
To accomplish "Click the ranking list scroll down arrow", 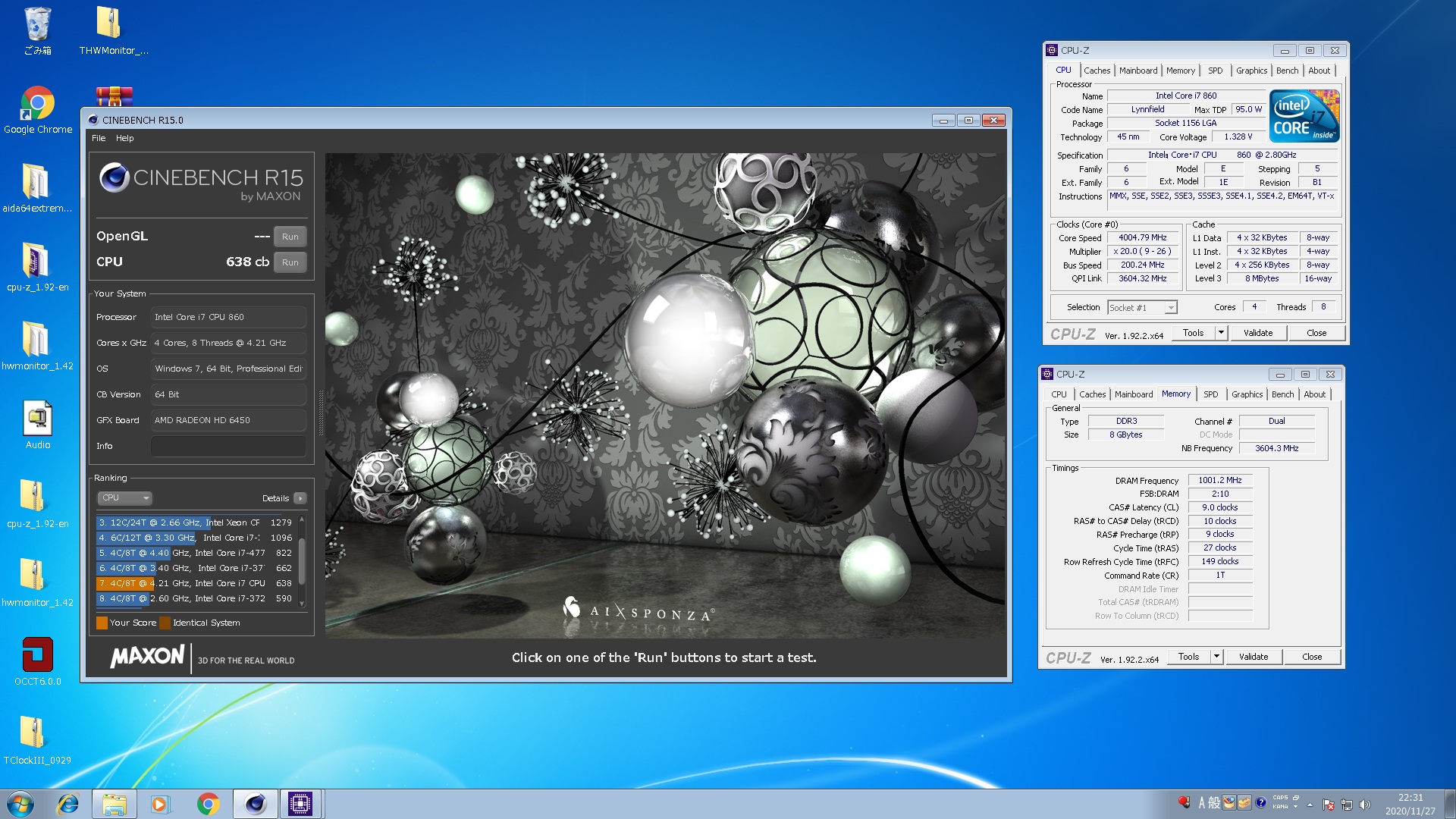I will [x=302, y=604].
